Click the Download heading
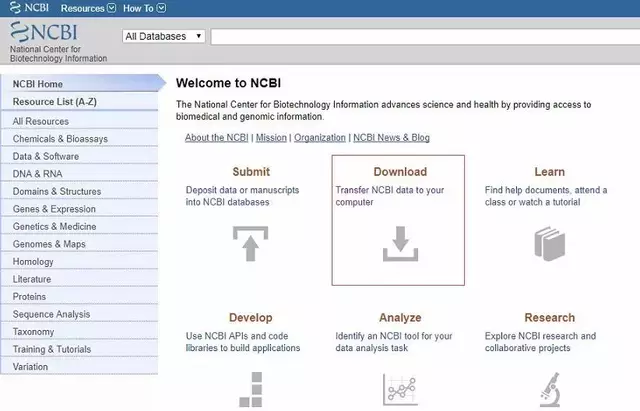Screen dimensions: 640x411 tap(400, 172)
